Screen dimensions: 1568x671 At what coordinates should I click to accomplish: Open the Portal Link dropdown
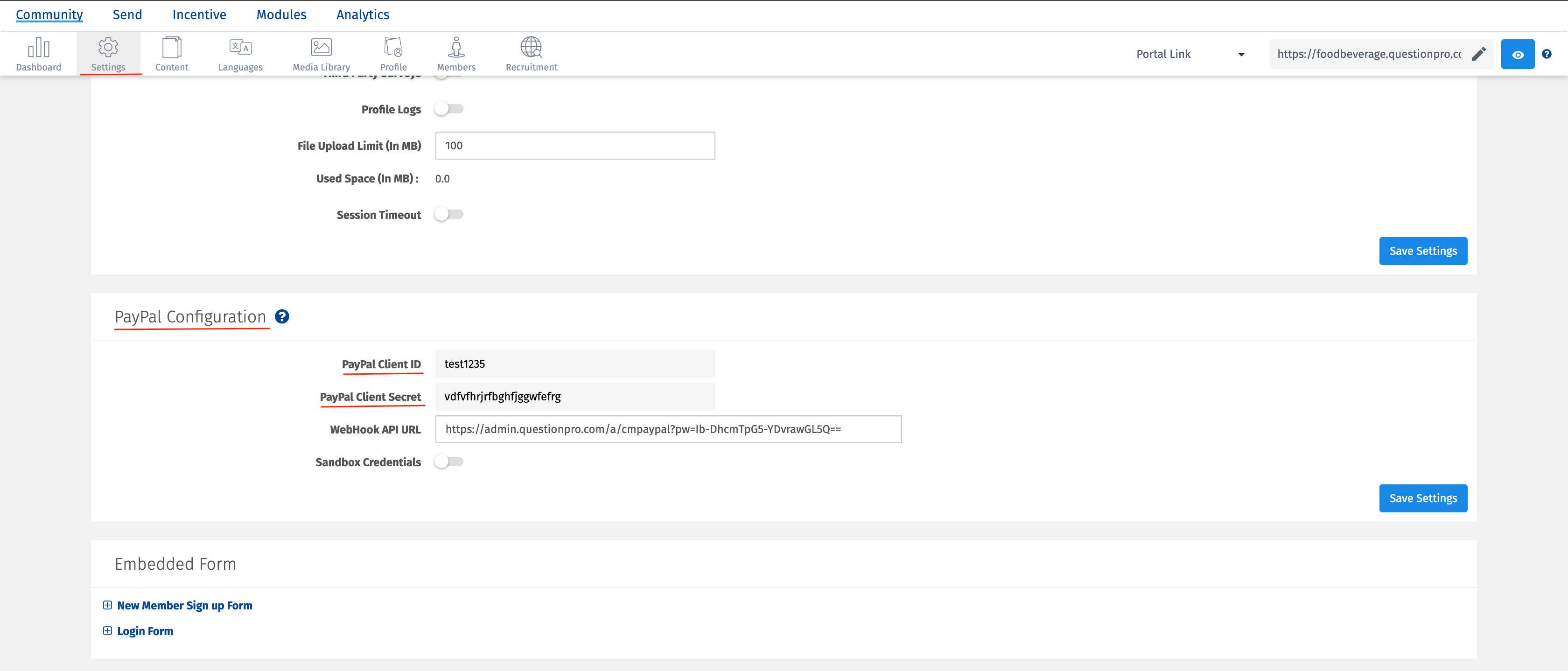(1242, 54)
